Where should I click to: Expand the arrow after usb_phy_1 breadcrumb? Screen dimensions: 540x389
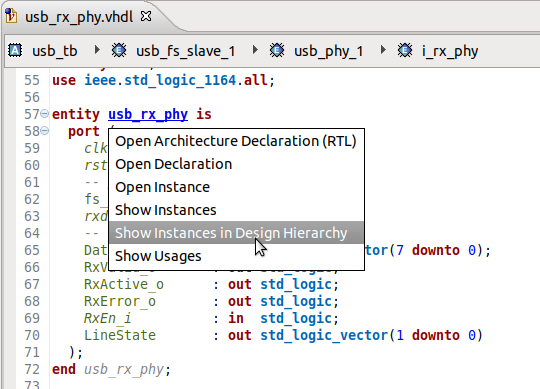pyautogui.click(x=383, y=50)
